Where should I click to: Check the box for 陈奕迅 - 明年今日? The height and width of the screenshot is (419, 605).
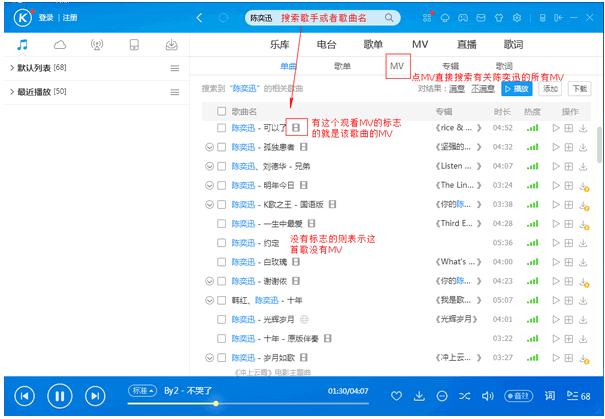221,185
